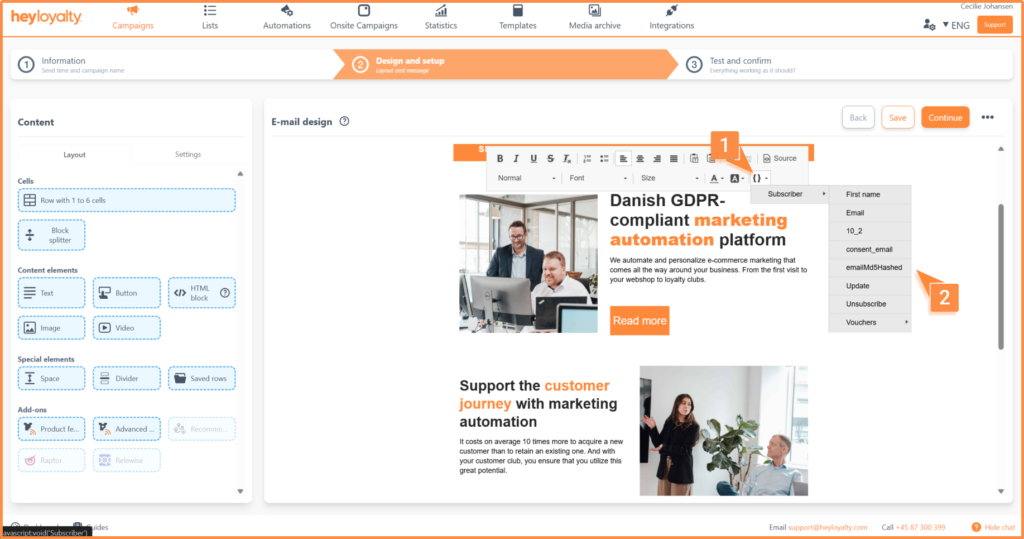Image resolution: width=1024 pixels, height=539 pixels.
Task: Select the Divider special element
Action: (x=126, y=379)
